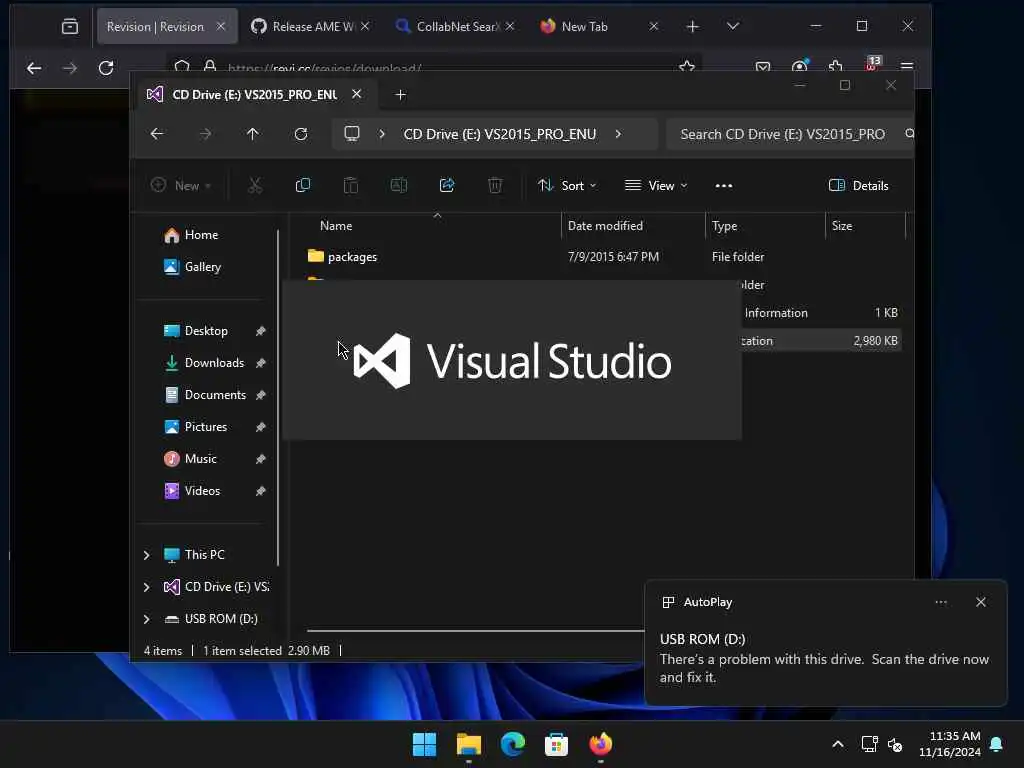Toggle the Details pane

pyautogui.click(x=858, y=186)
